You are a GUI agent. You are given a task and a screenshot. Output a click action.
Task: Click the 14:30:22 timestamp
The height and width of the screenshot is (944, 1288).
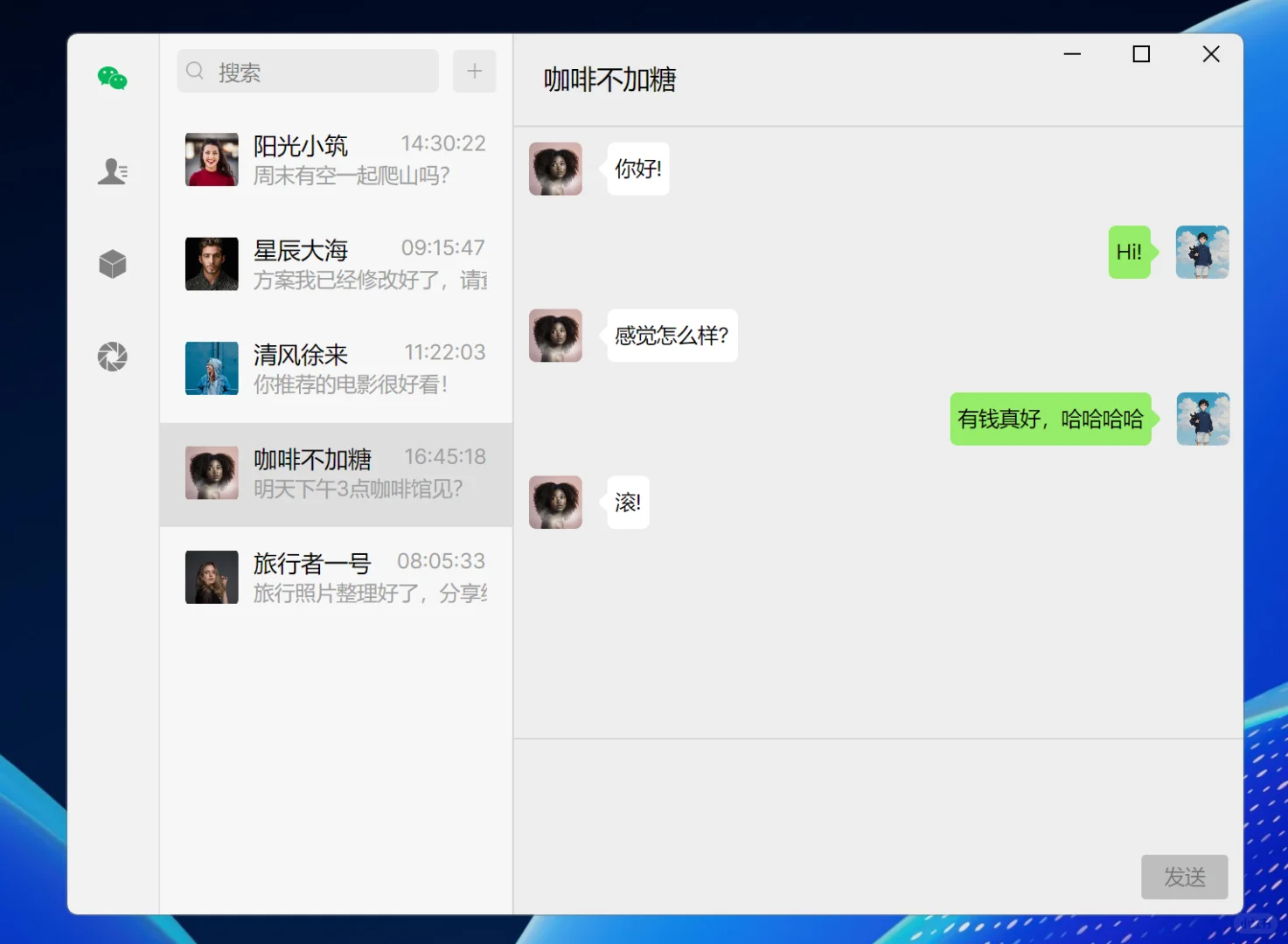click(x=443, y=143)
